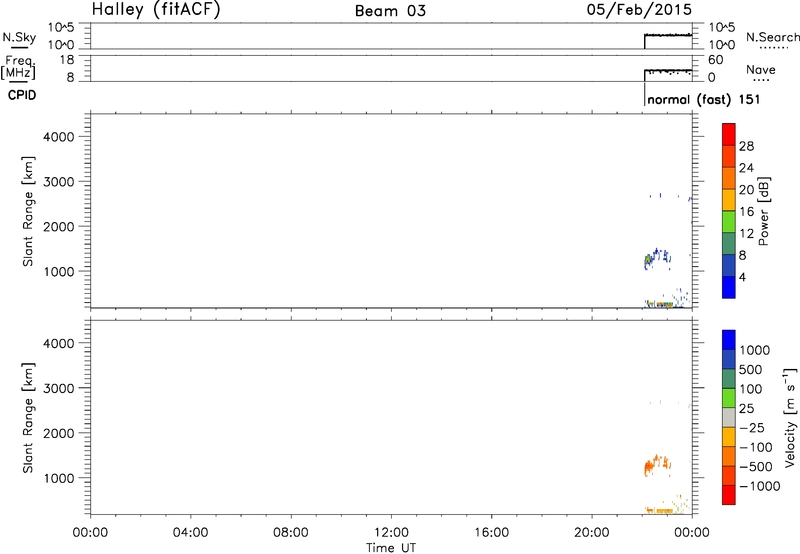
Task: Click the 'Halley (fitACF)' title text
Action: [156, 9]
